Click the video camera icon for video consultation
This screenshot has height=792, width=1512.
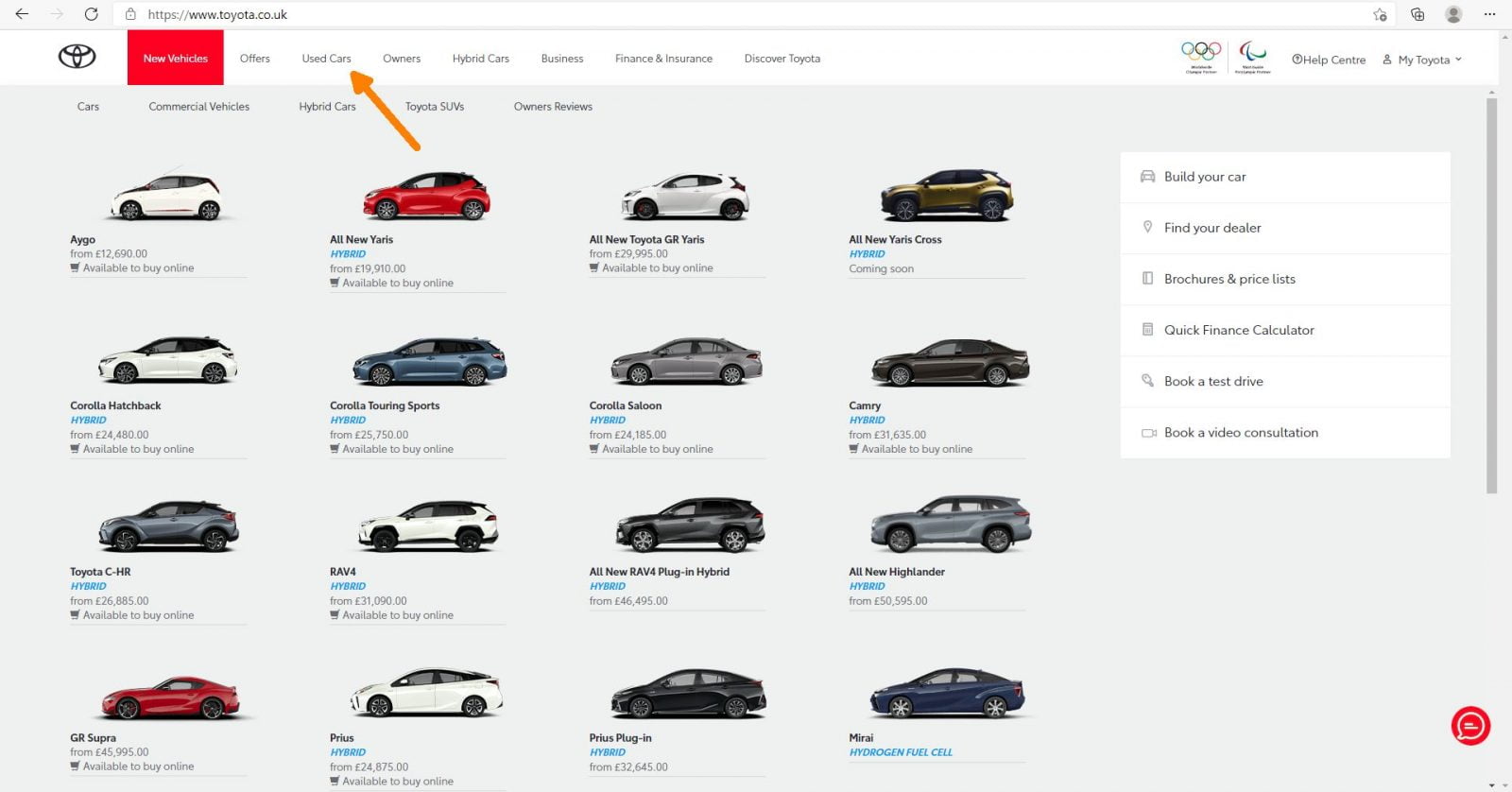click(x=1148, y=432)
